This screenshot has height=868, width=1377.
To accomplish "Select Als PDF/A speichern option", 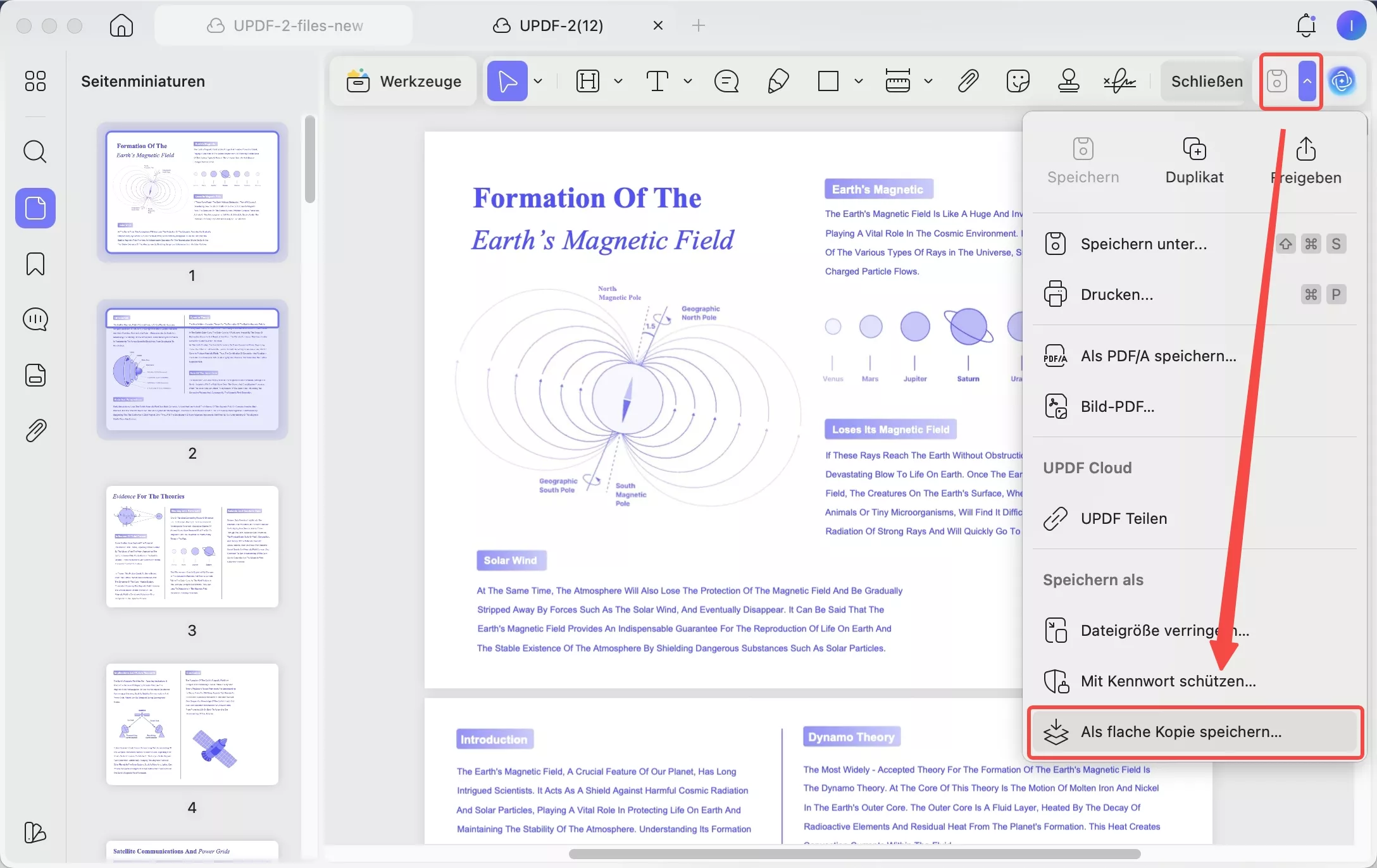I will (1195, 356).
